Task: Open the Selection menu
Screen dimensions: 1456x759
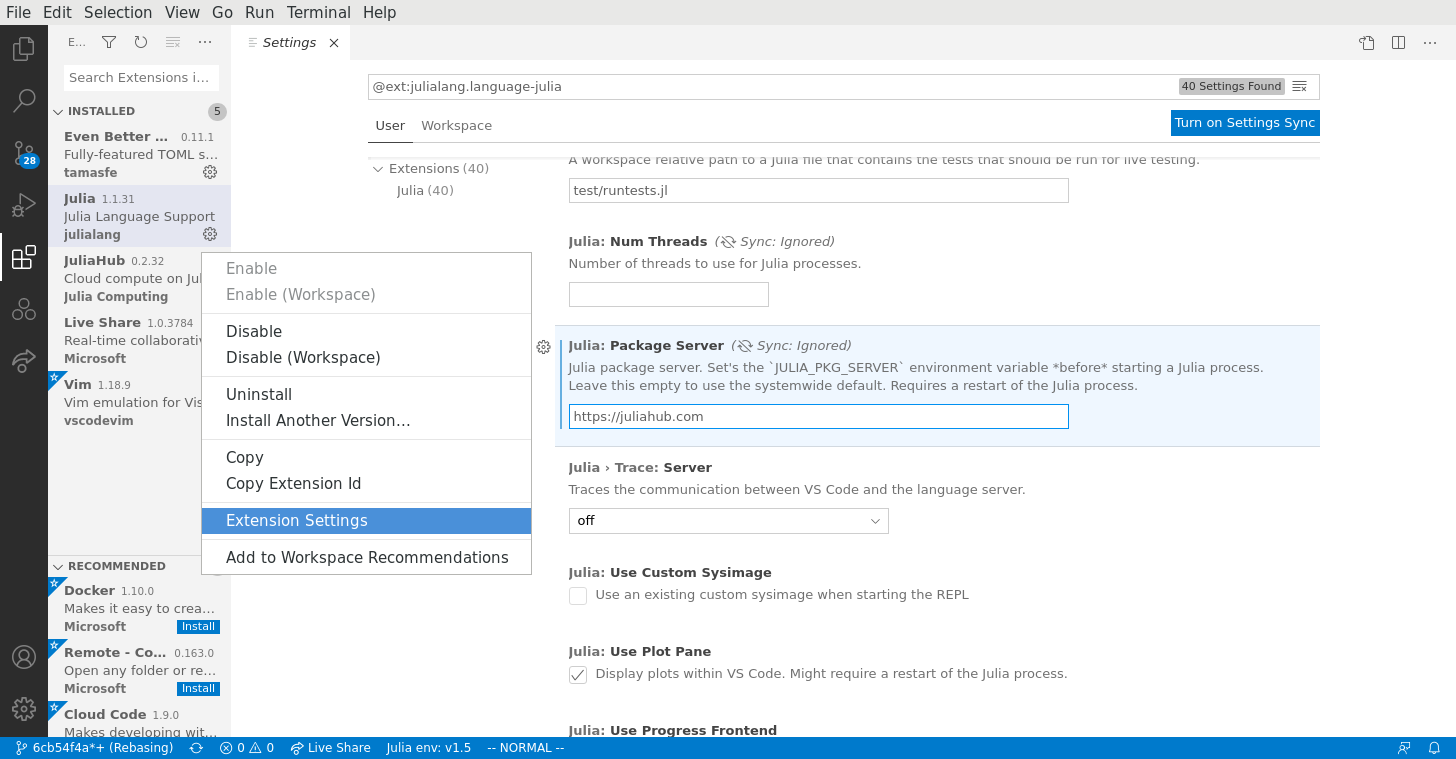Action: click(x=118, y=12)
